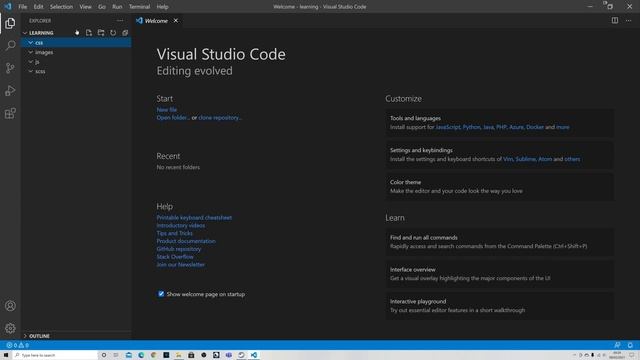Click the Open folder link

click(x=173, y=118)
